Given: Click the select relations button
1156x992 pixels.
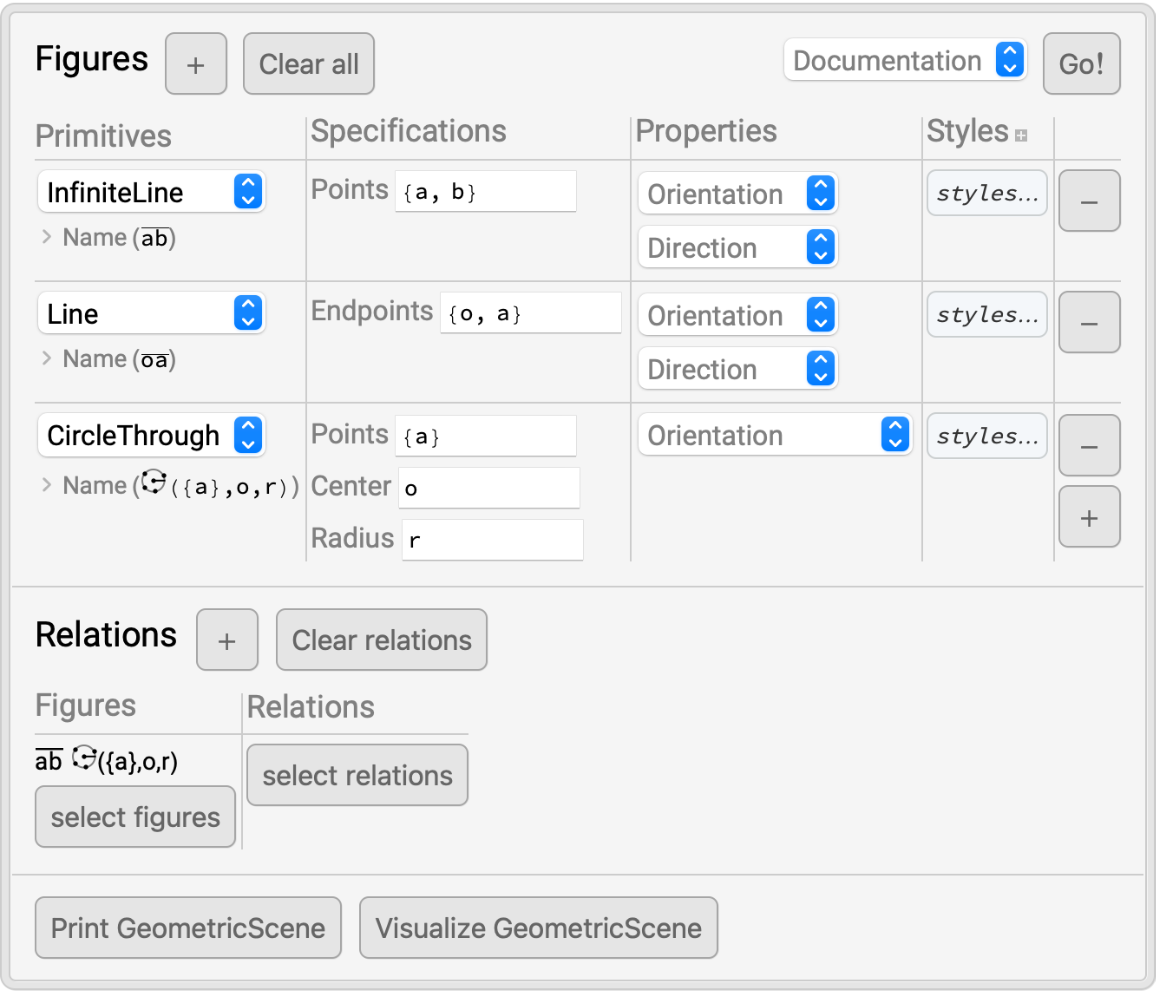Looking at the screenshot, I should point(357,775).
